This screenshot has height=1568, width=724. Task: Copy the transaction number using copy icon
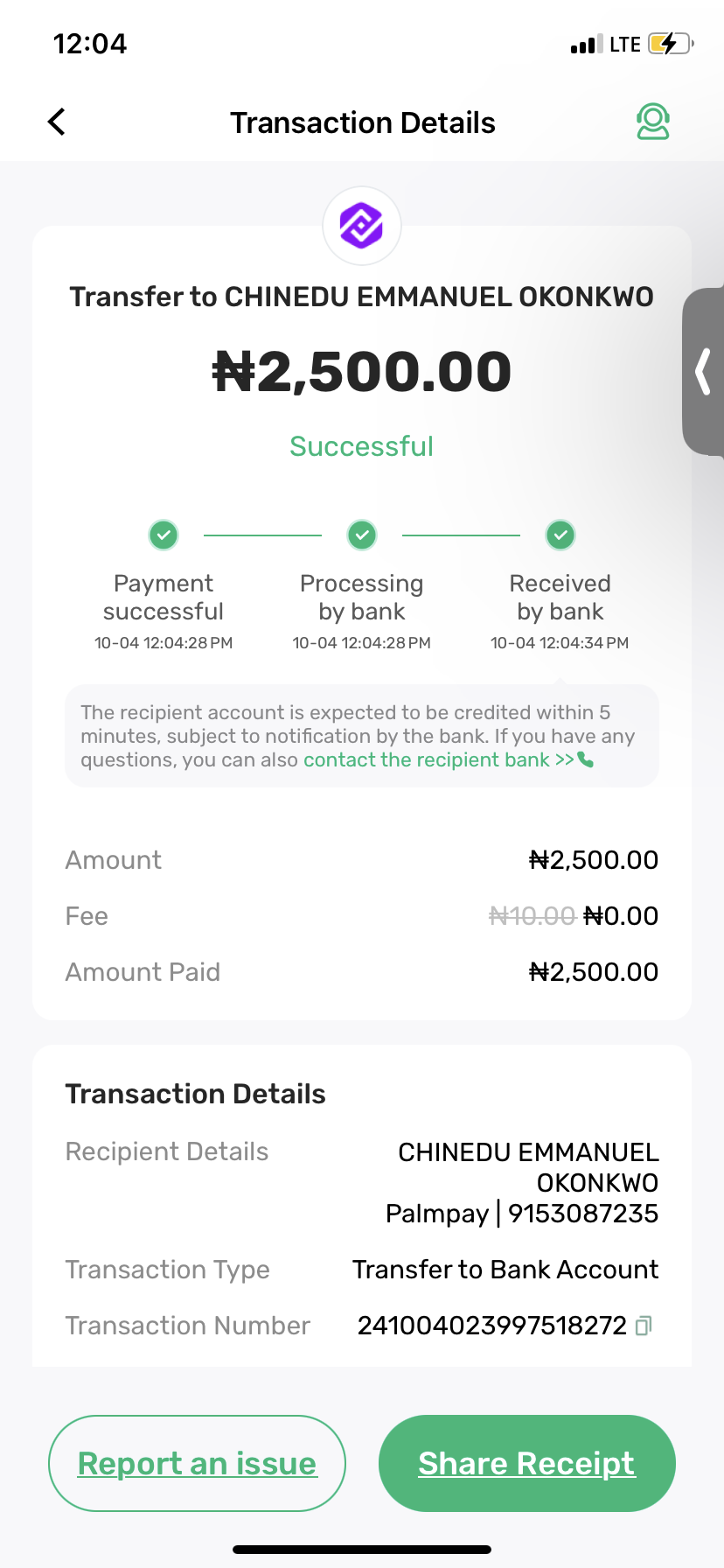point(644,1326)
